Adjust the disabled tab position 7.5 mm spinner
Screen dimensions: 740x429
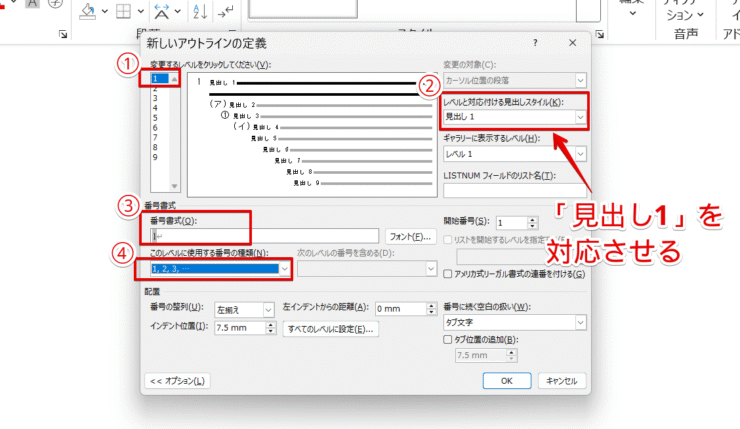pyautogui.click(x=512, y=355)
